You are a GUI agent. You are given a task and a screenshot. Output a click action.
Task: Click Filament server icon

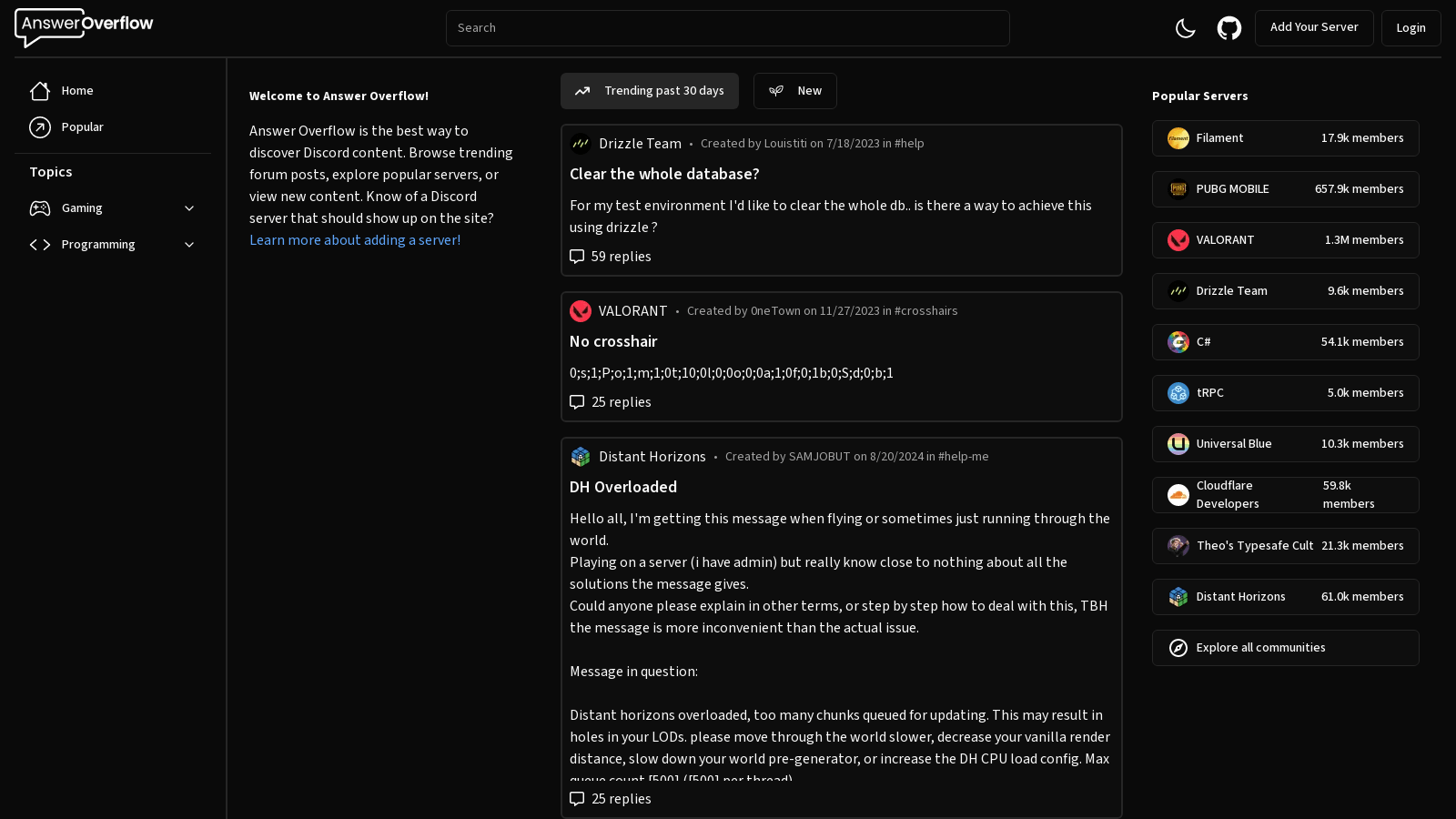(x=1178, y=138)
